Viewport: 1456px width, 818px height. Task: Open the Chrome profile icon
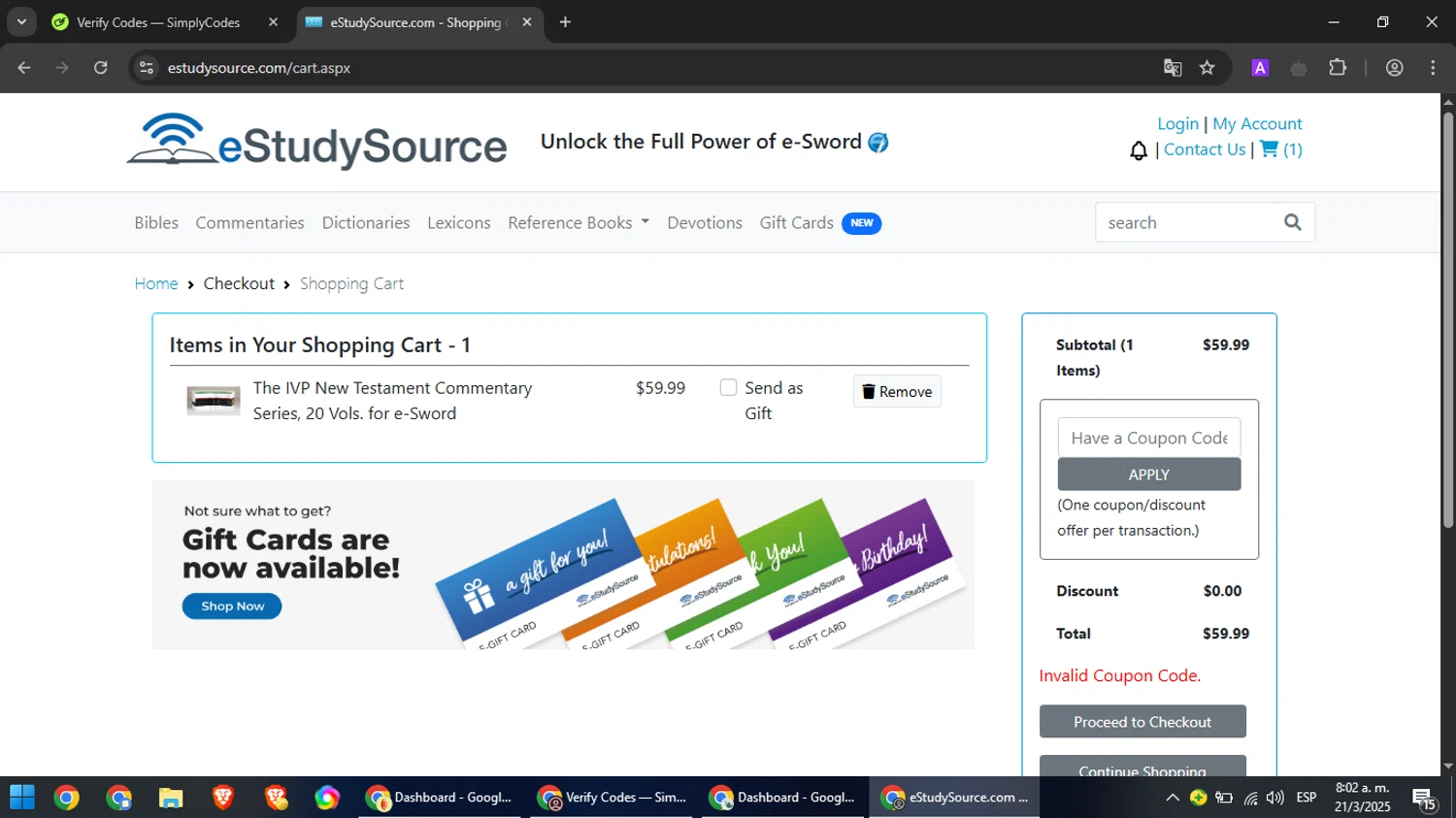1395,68
